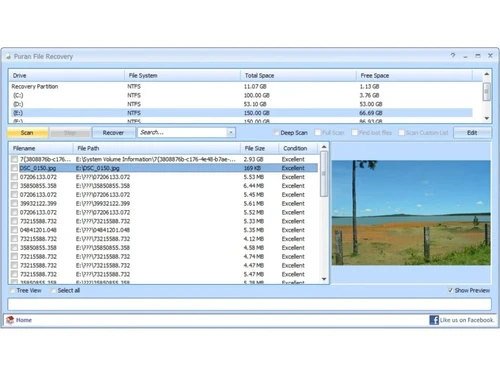The width and height of the screenshot is (500, 375).
Task: Select the System Volume Information file path
Action: [x=156, y=159]
